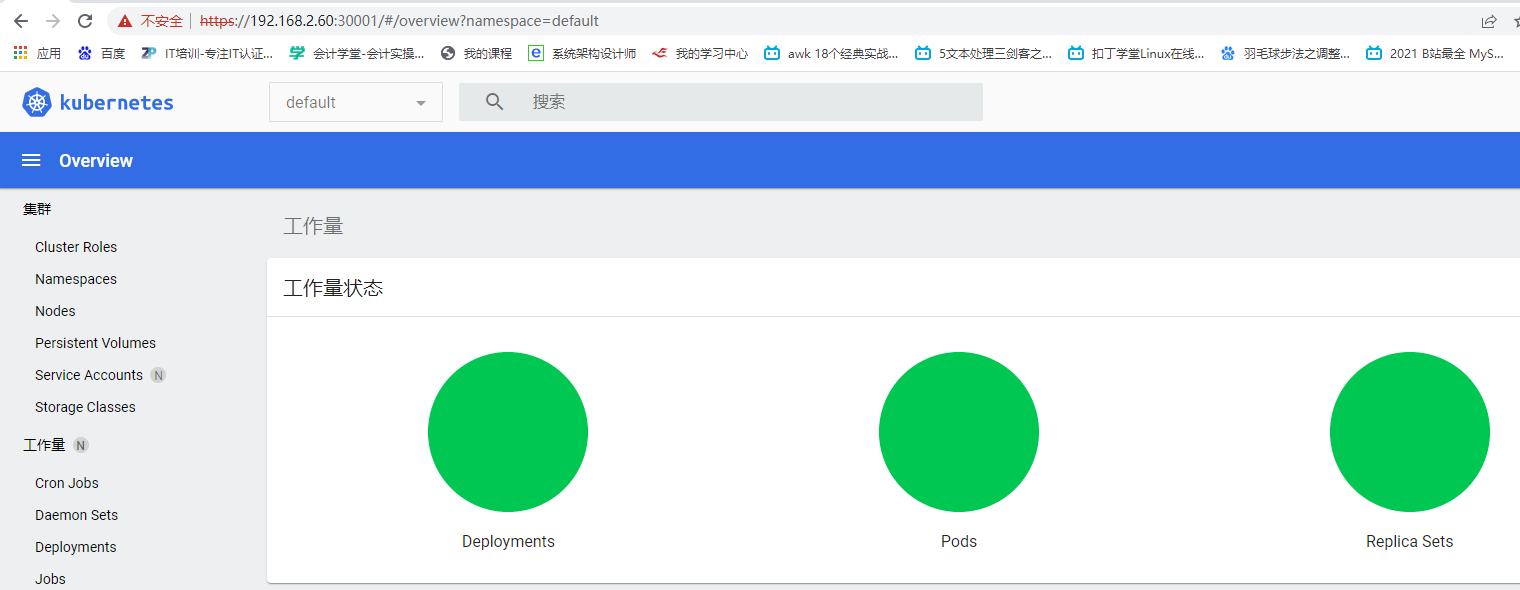The width and height of the screenshot is (1520, 590).
Task: Open the 会计学堂 bookmark
Action: 357,54
